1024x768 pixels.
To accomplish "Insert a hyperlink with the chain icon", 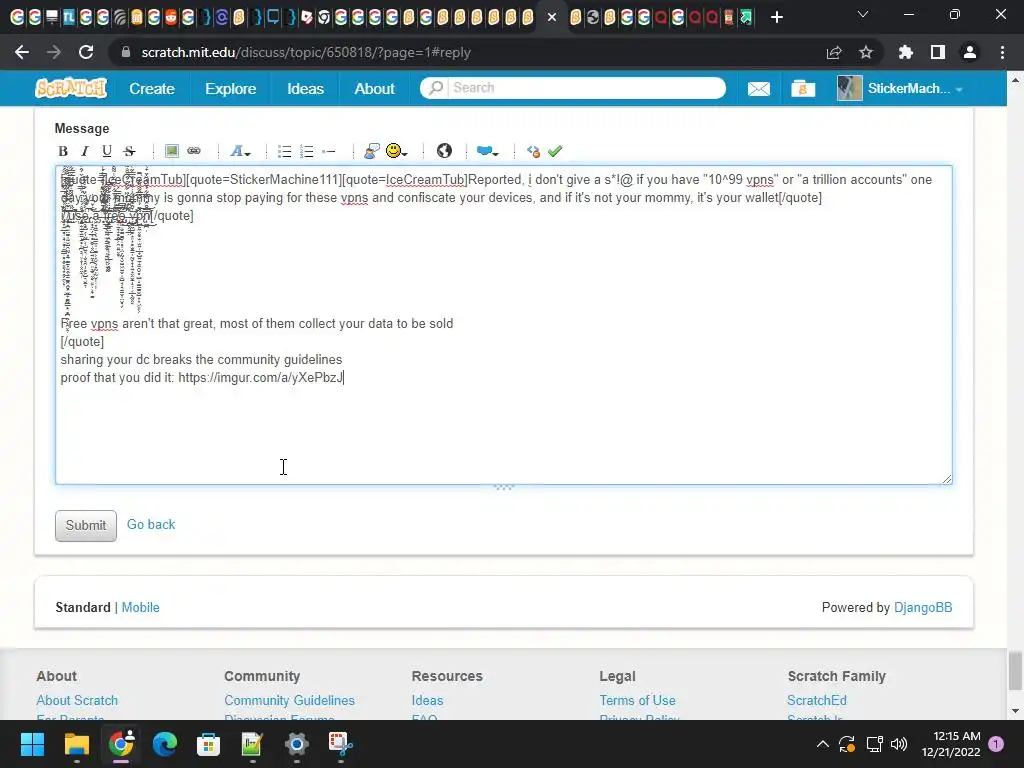I will click(x=194, y=151).
